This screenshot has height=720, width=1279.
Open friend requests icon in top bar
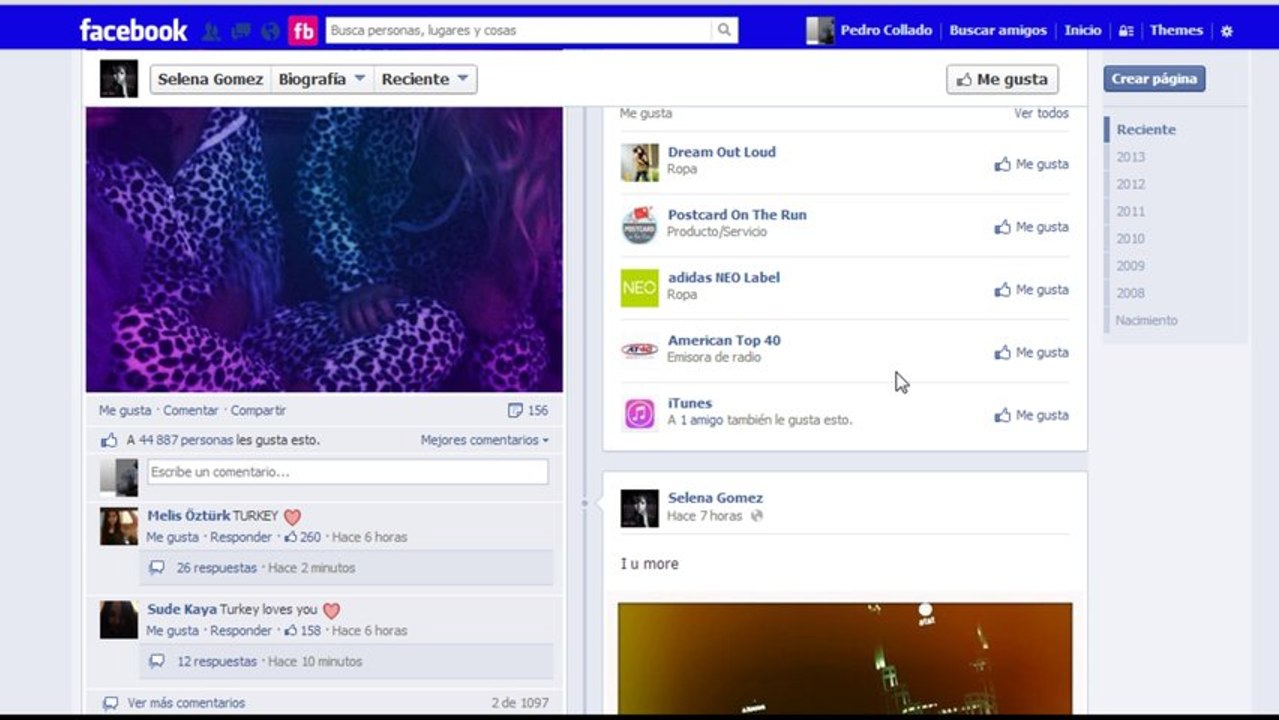pyautogui.click(x=211, y=31)
